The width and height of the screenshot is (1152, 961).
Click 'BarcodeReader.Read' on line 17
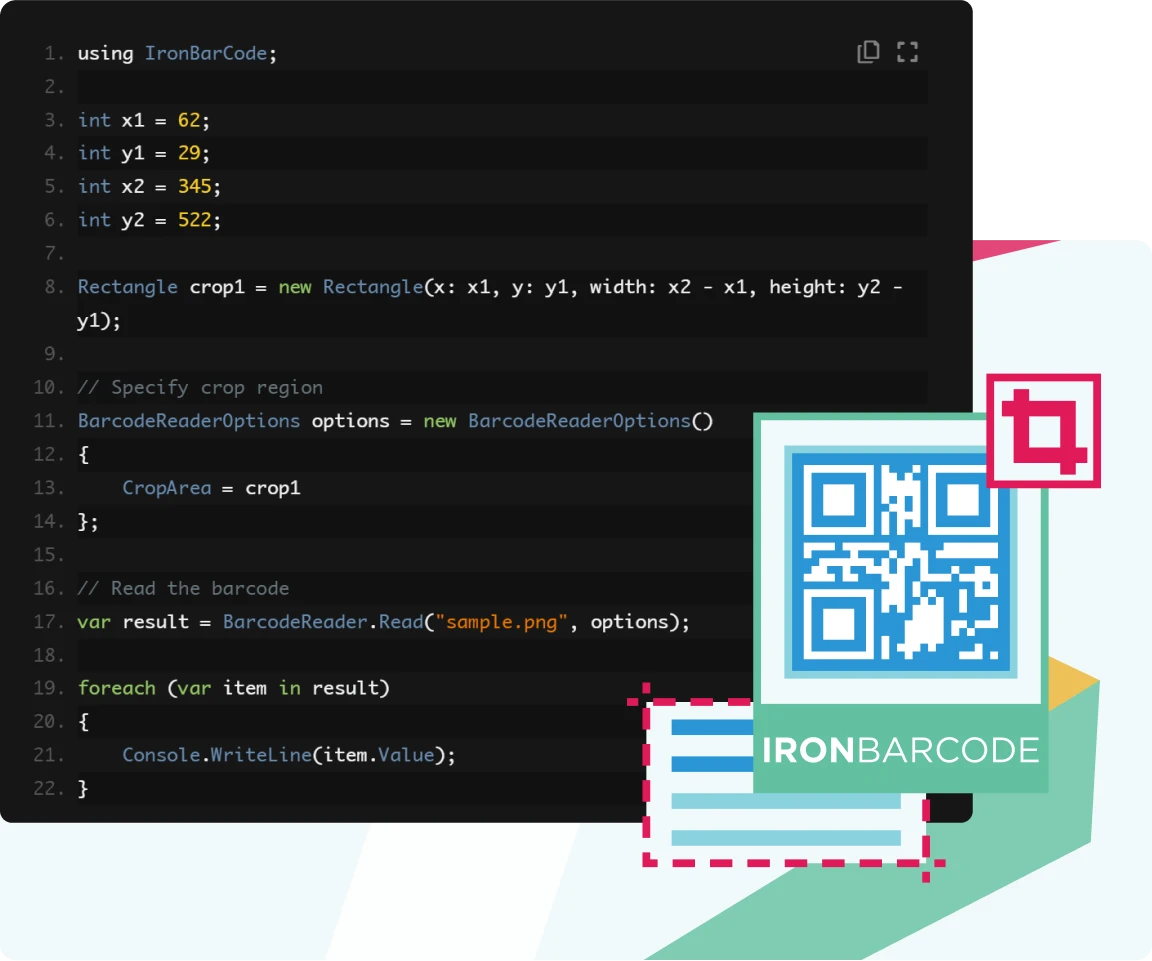tap(323, 622)
